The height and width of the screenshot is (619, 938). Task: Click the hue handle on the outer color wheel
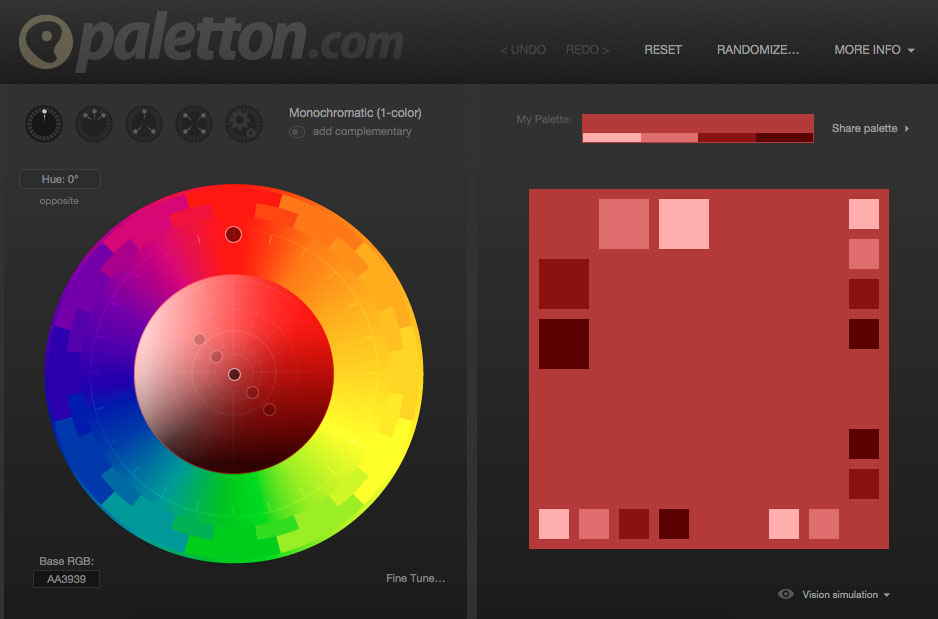233,234
